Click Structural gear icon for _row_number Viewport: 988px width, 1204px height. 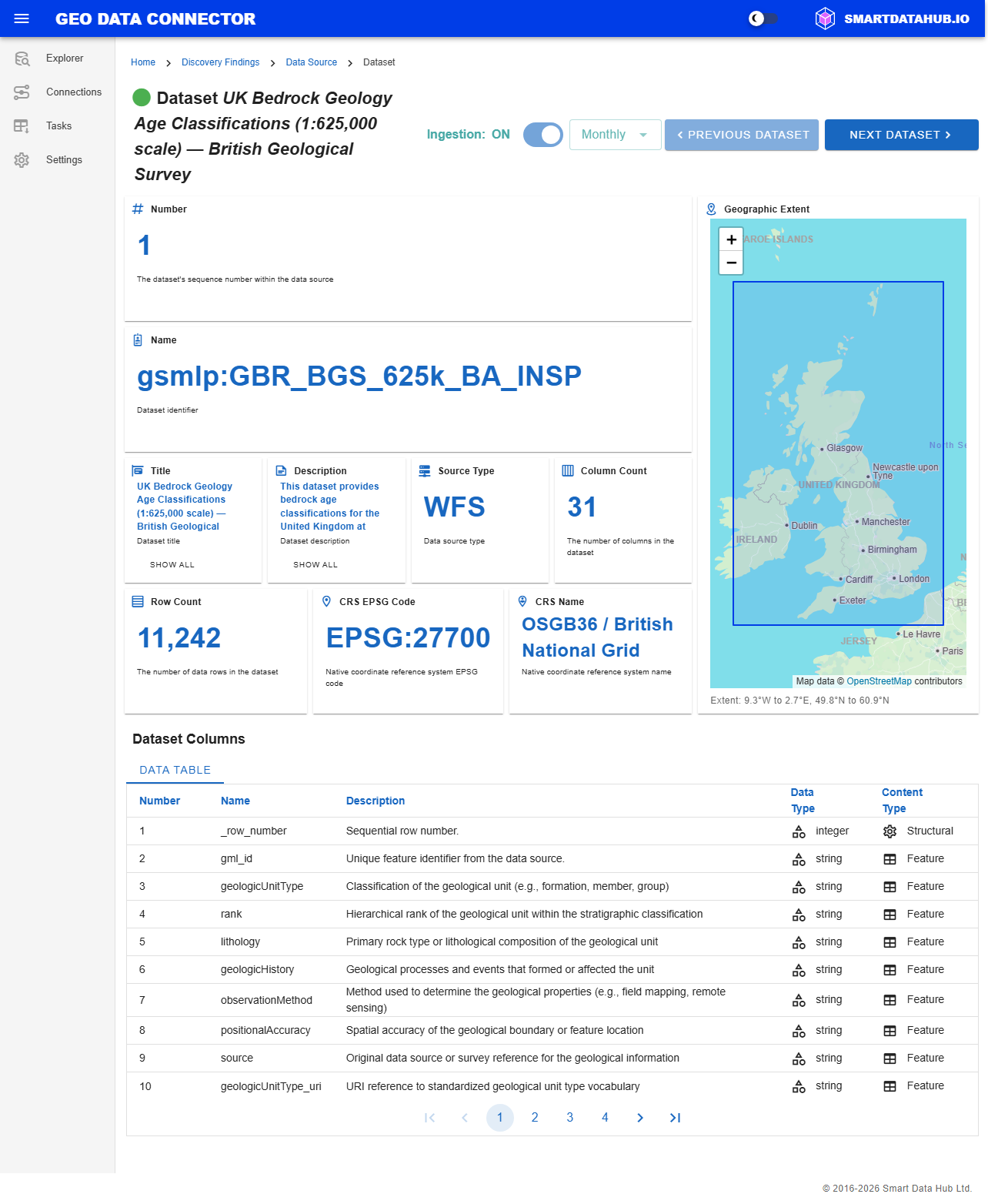point(890,831)
